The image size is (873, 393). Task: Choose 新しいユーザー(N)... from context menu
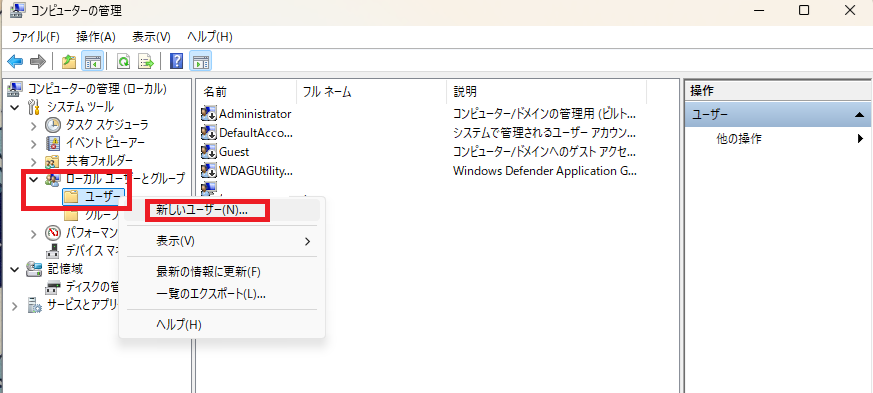coord(223,210)
